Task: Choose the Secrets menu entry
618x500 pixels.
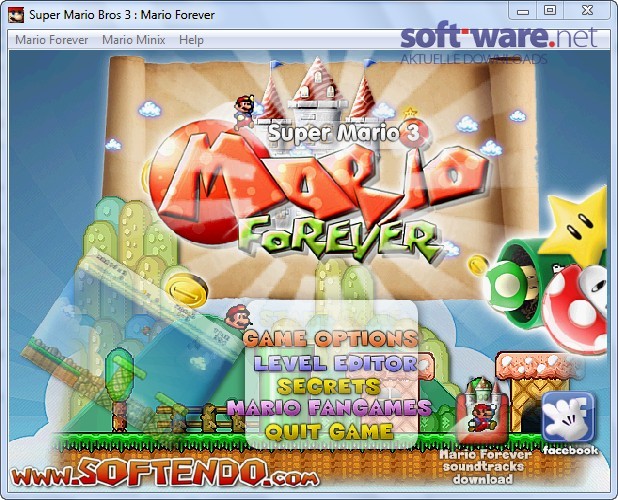Action: [x=329, y=386]
